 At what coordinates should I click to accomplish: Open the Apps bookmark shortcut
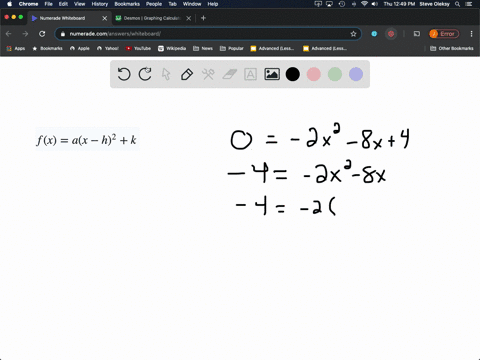pos(16,48)
